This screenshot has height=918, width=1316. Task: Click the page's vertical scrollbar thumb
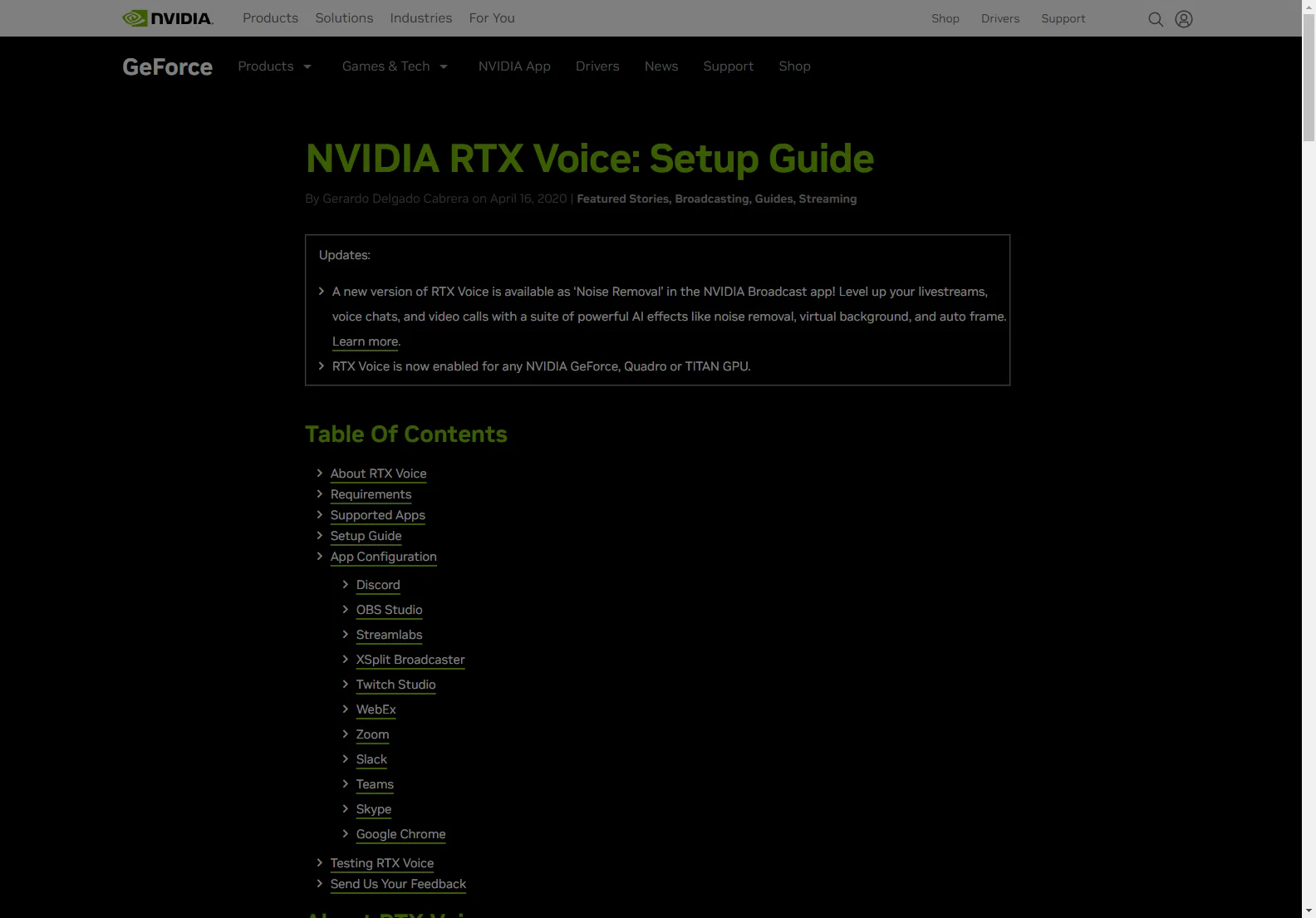(x=1309, y=78)
